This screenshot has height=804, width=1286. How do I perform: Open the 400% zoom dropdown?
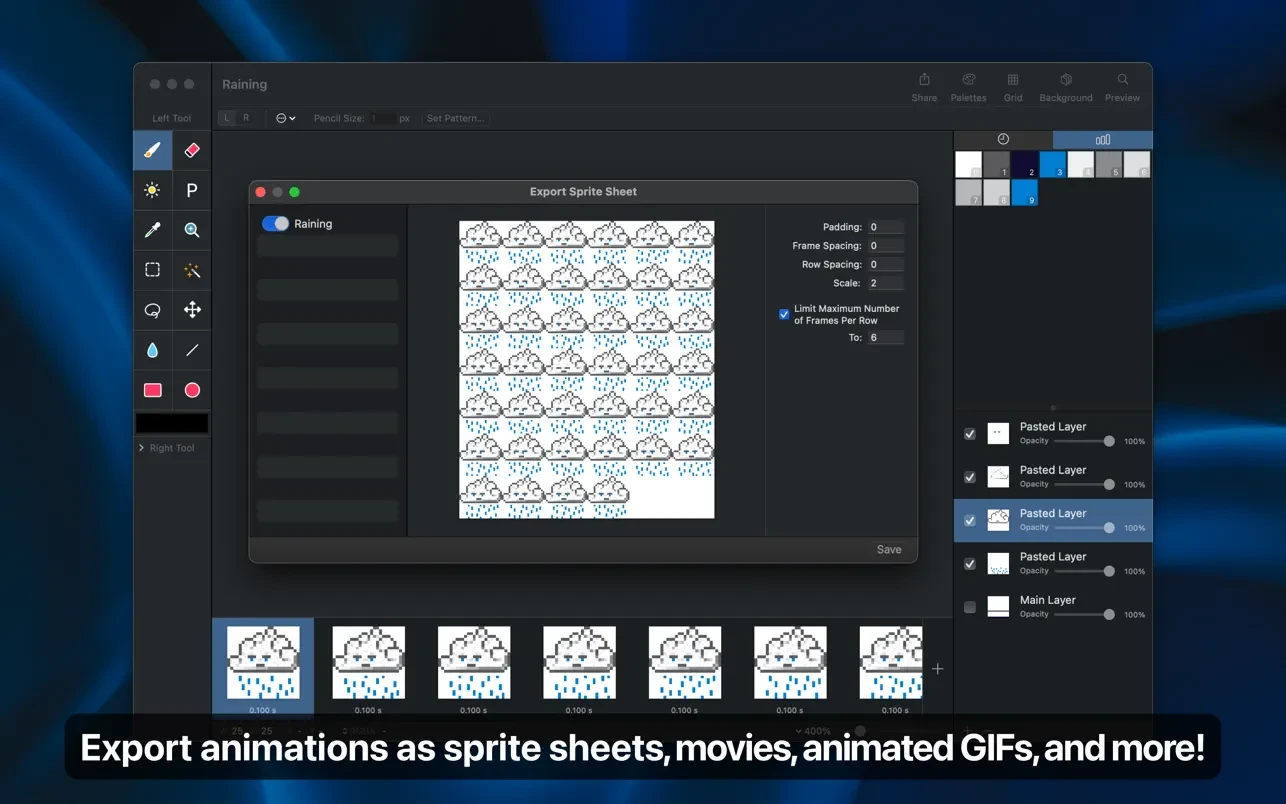[x=814, y=731]
